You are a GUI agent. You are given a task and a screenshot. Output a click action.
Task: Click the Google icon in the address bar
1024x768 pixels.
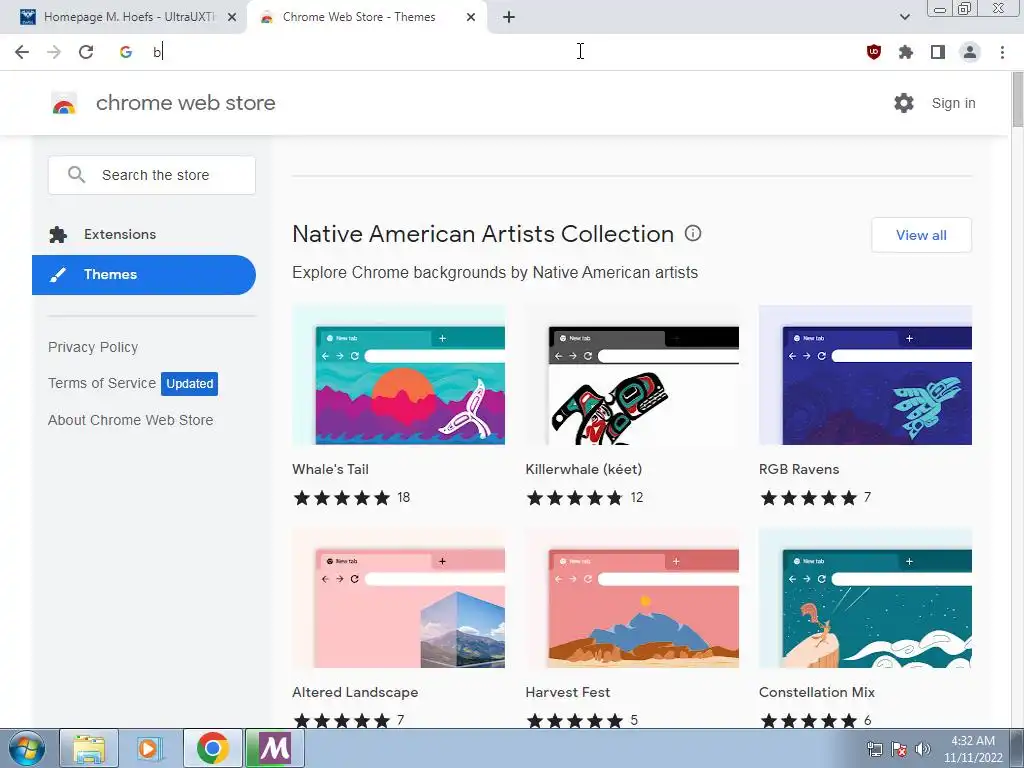(126, 52)
